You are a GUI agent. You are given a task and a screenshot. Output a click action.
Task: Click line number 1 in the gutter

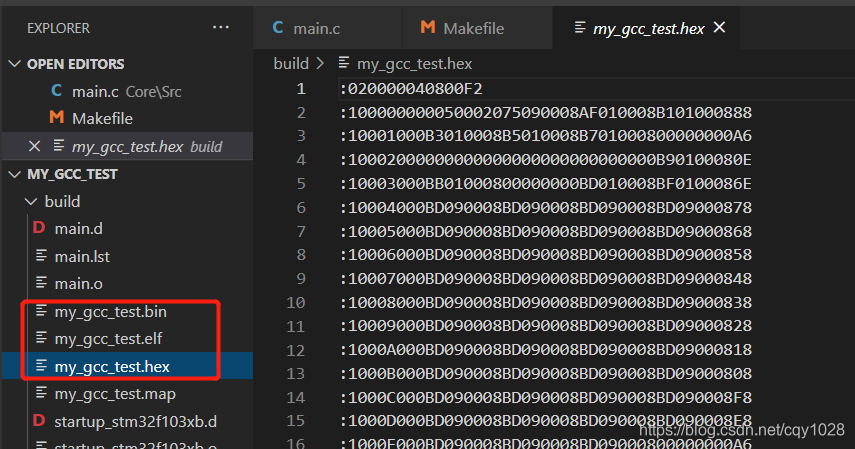[301, 88]
